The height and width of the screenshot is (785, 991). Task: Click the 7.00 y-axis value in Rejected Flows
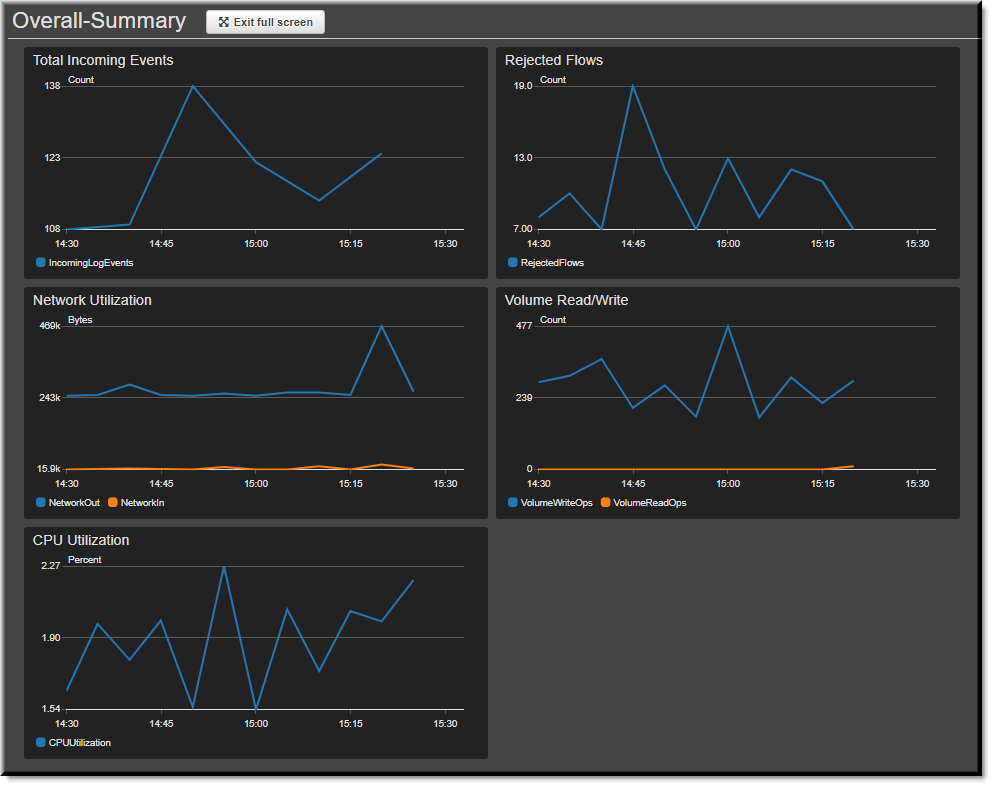[x=523, y=229]
